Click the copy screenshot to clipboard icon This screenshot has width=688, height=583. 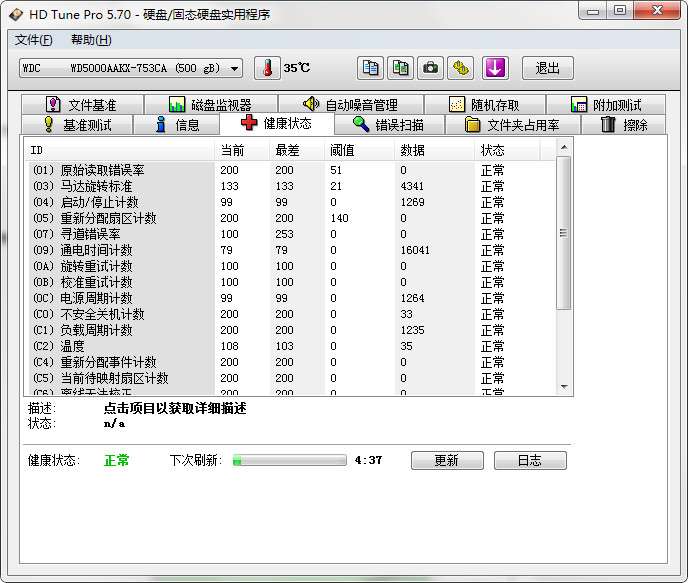[401, 68]
